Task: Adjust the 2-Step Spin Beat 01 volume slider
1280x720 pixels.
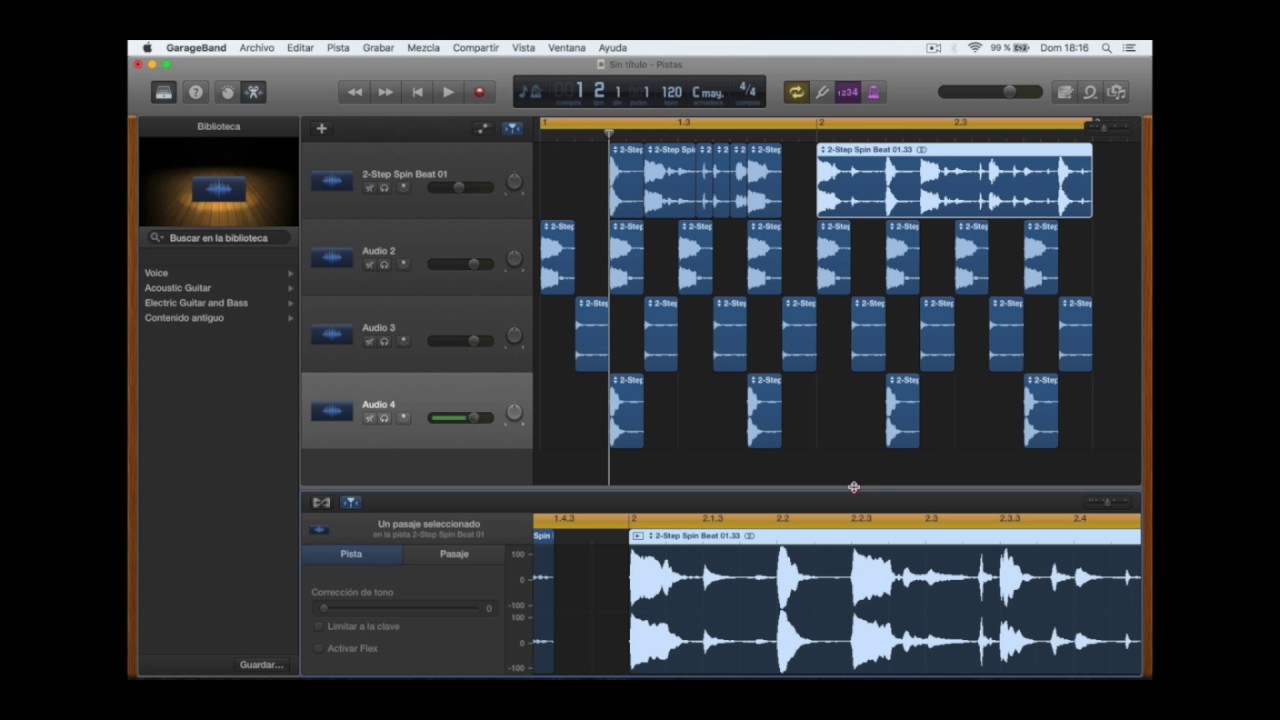Action: [x=460, y=187]
